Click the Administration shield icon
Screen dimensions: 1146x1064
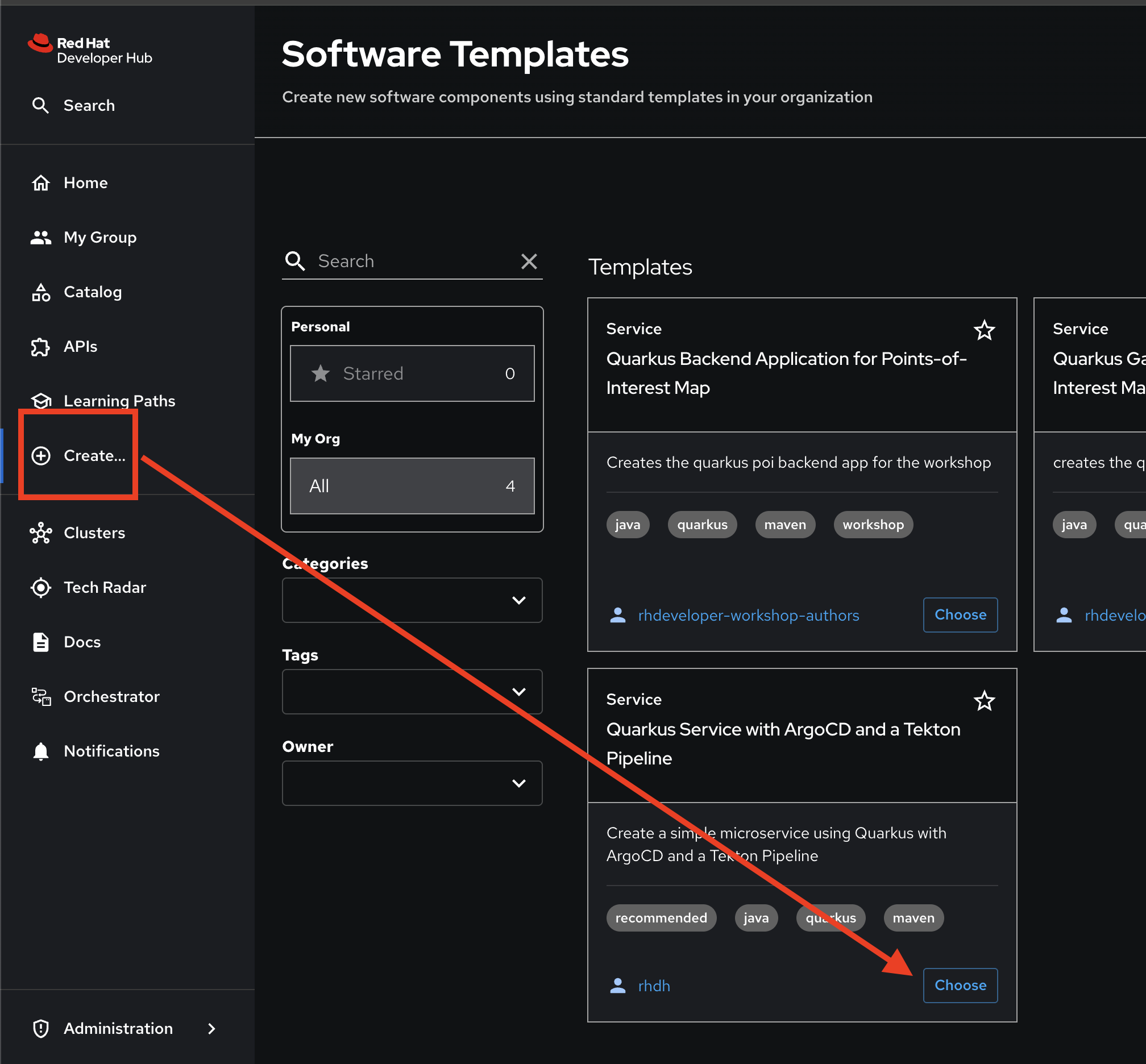click(x=40, y=1028)
